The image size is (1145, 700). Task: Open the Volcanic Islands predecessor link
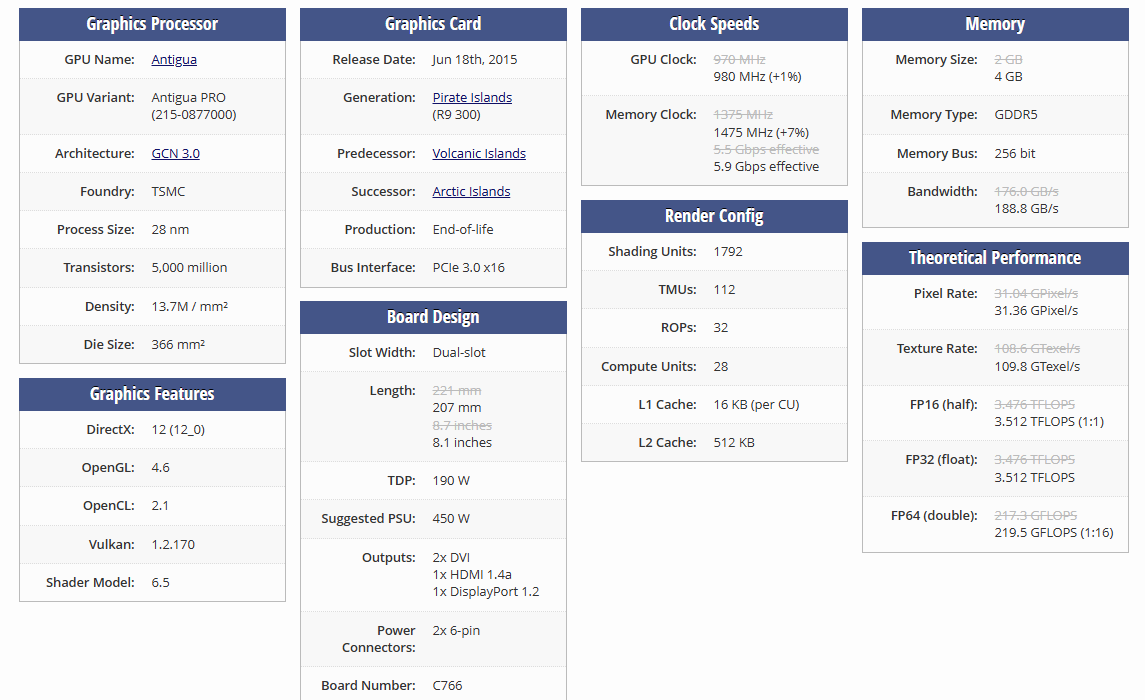(479, 153)
